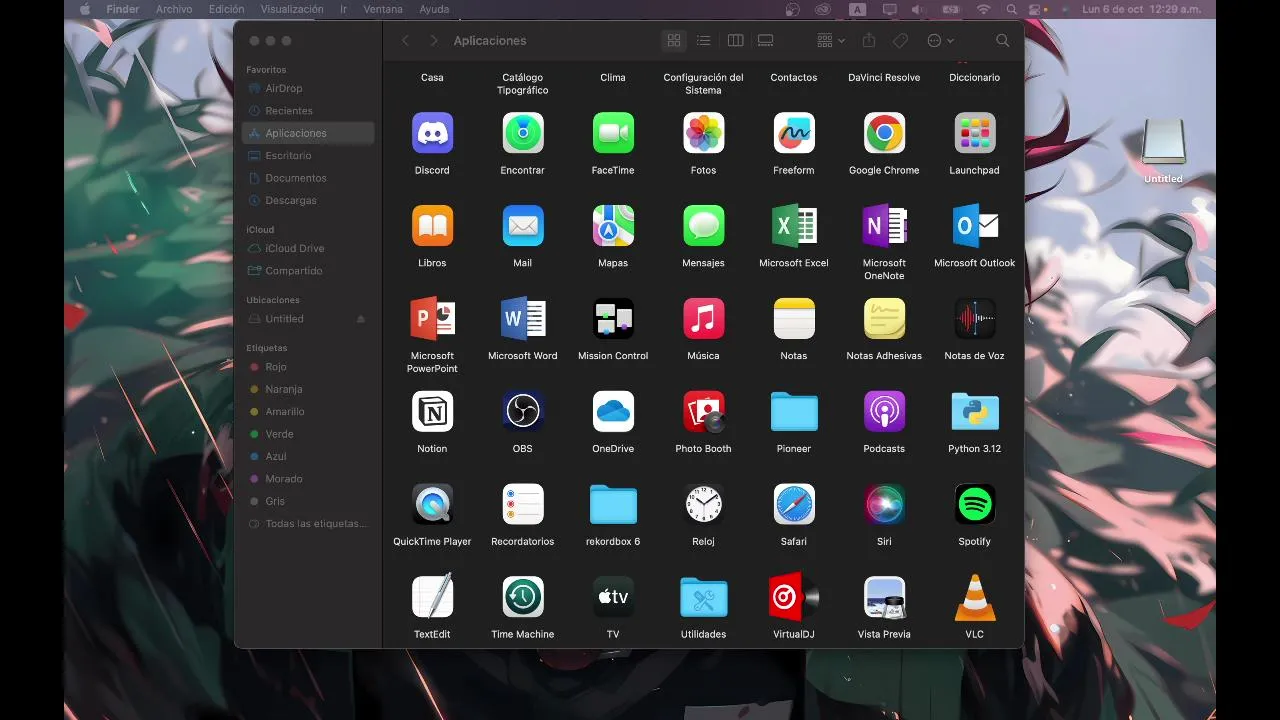Select the Podcasts app icon

coord(884,412)
